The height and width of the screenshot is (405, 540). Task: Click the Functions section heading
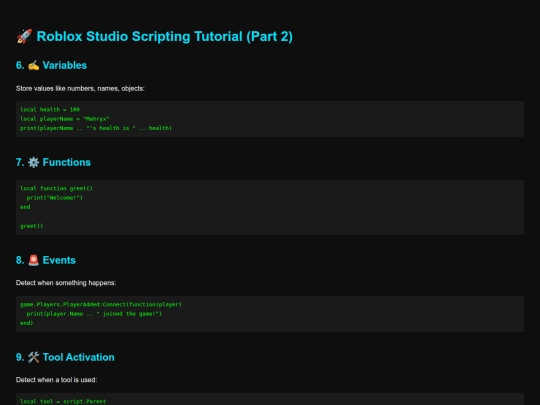(53, 162)
